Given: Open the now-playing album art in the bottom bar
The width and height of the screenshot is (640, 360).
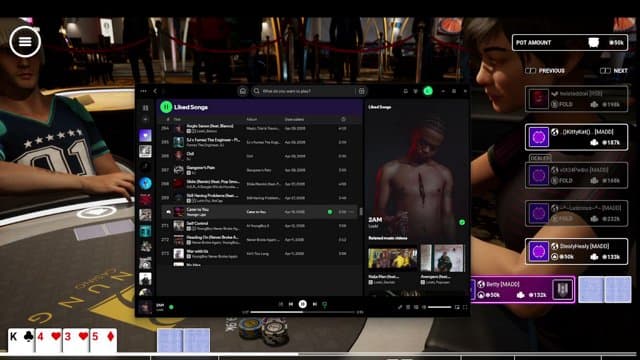Looking at the screenshot, I should (x=145, y=307).
